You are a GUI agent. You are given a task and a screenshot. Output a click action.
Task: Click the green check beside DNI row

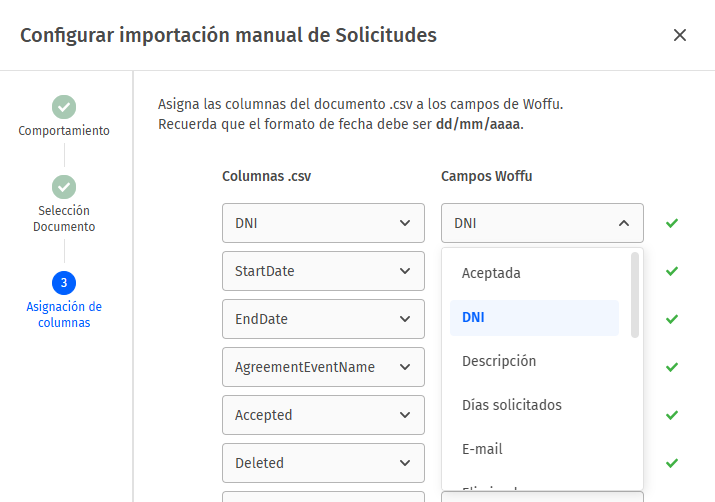tap(672, 223)
